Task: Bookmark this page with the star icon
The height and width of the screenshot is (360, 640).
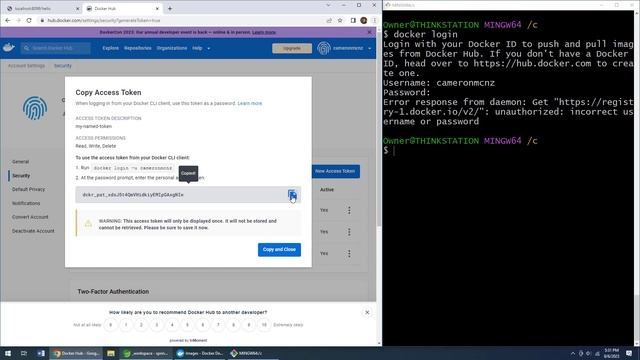Action: coord(340,20)
